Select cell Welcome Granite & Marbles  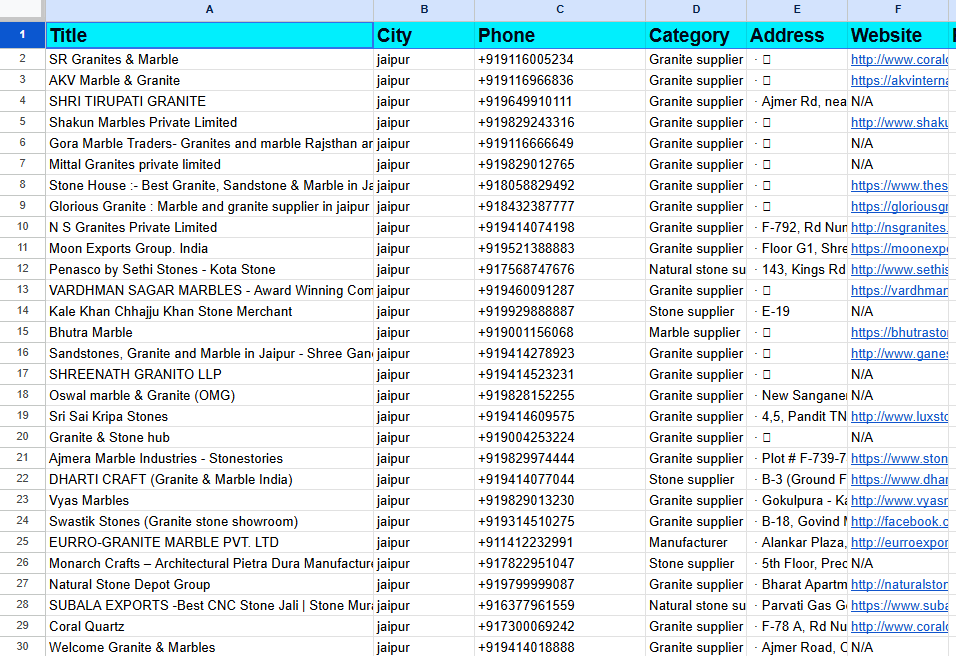209,647
